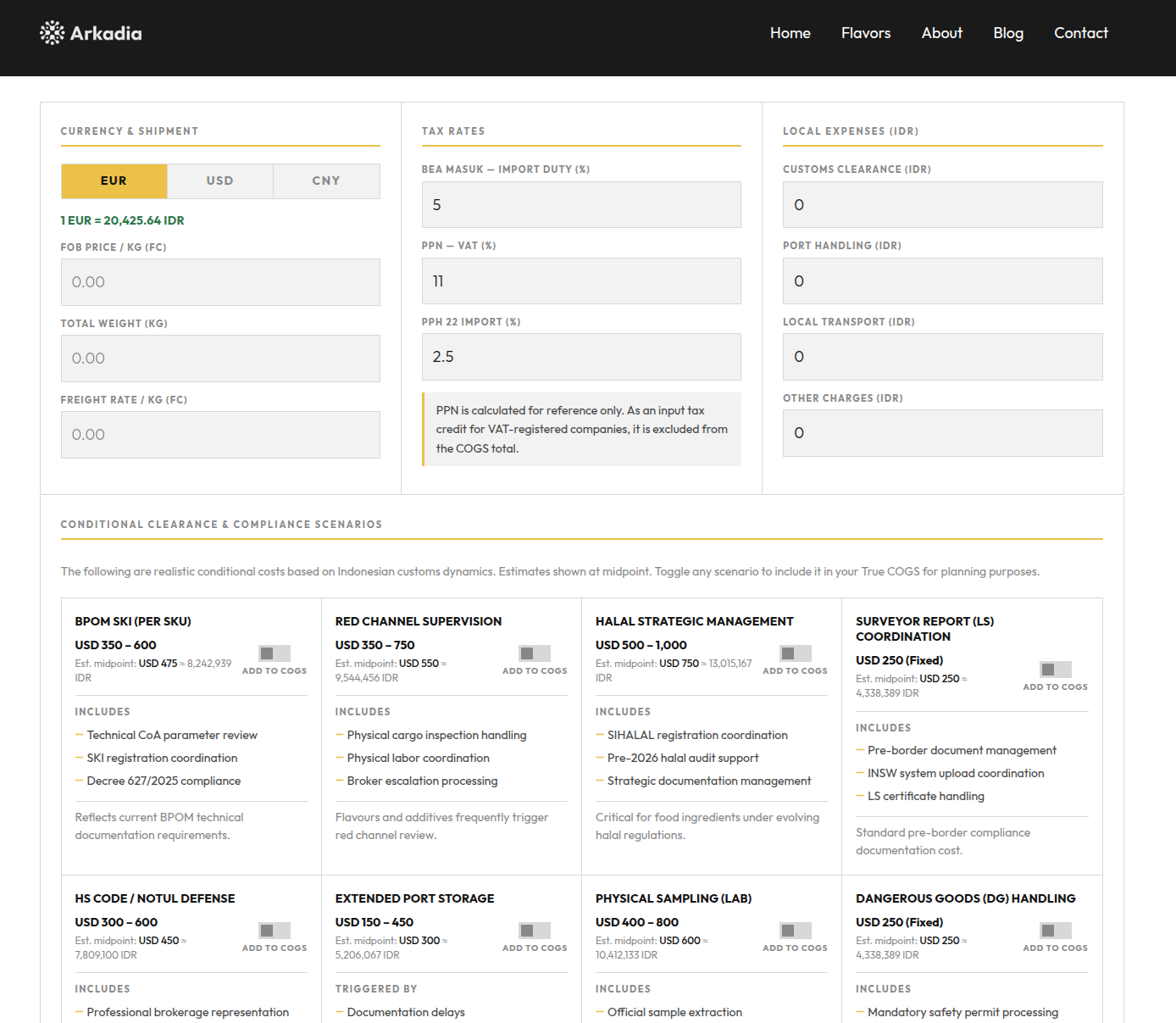Click the Conditional Clearance section heading
1176x1023 pixels.
pyautogui.click(x=221, y=525)
